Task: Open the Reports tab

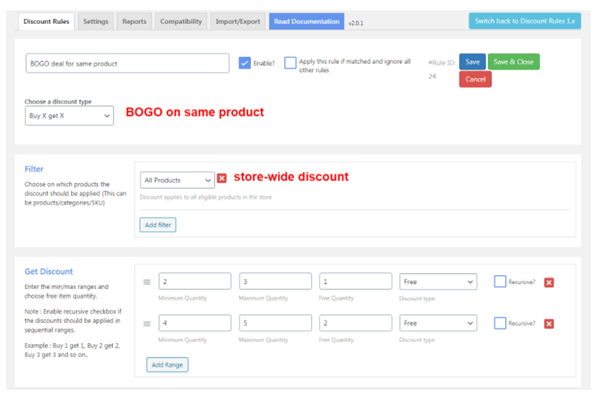Action: click(134, 21)
